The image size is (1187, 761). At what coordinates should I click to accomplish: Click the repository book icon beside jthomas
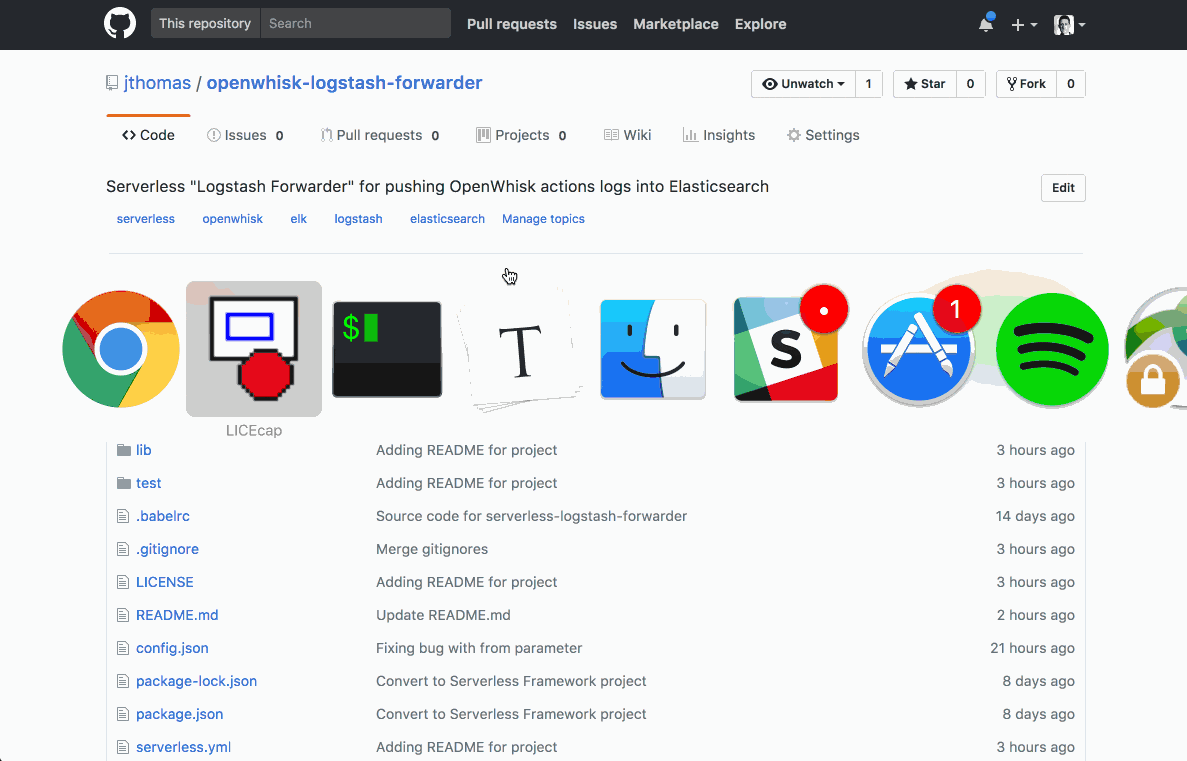coord(112,83)
